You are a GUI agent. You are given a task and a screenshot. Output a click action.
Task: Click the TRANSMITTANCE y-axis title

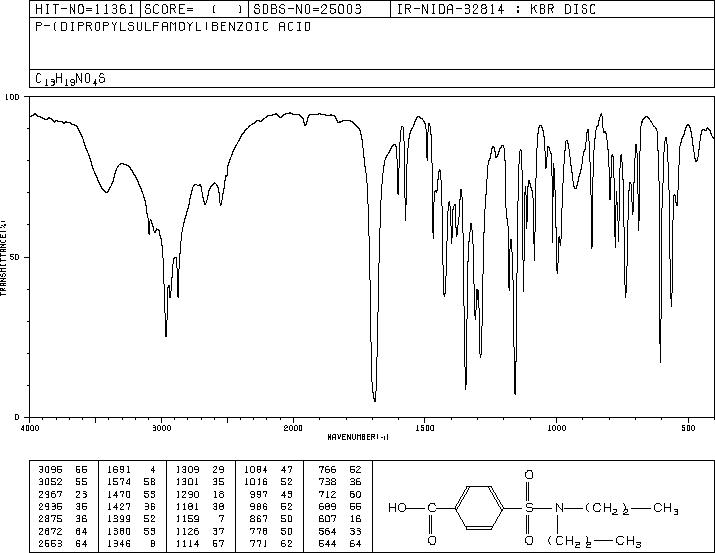click(x=3, y=258)
